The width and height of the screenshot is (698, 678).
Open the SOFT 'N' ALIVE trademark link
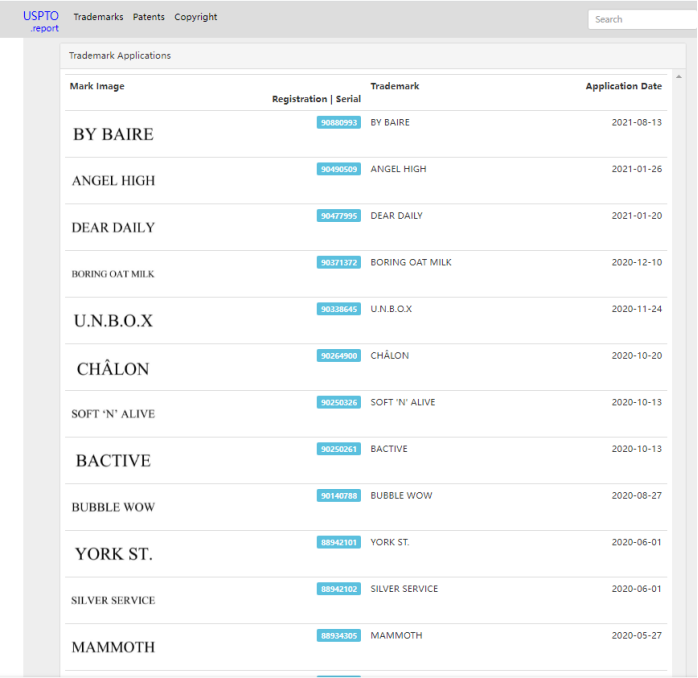point(403,402)
